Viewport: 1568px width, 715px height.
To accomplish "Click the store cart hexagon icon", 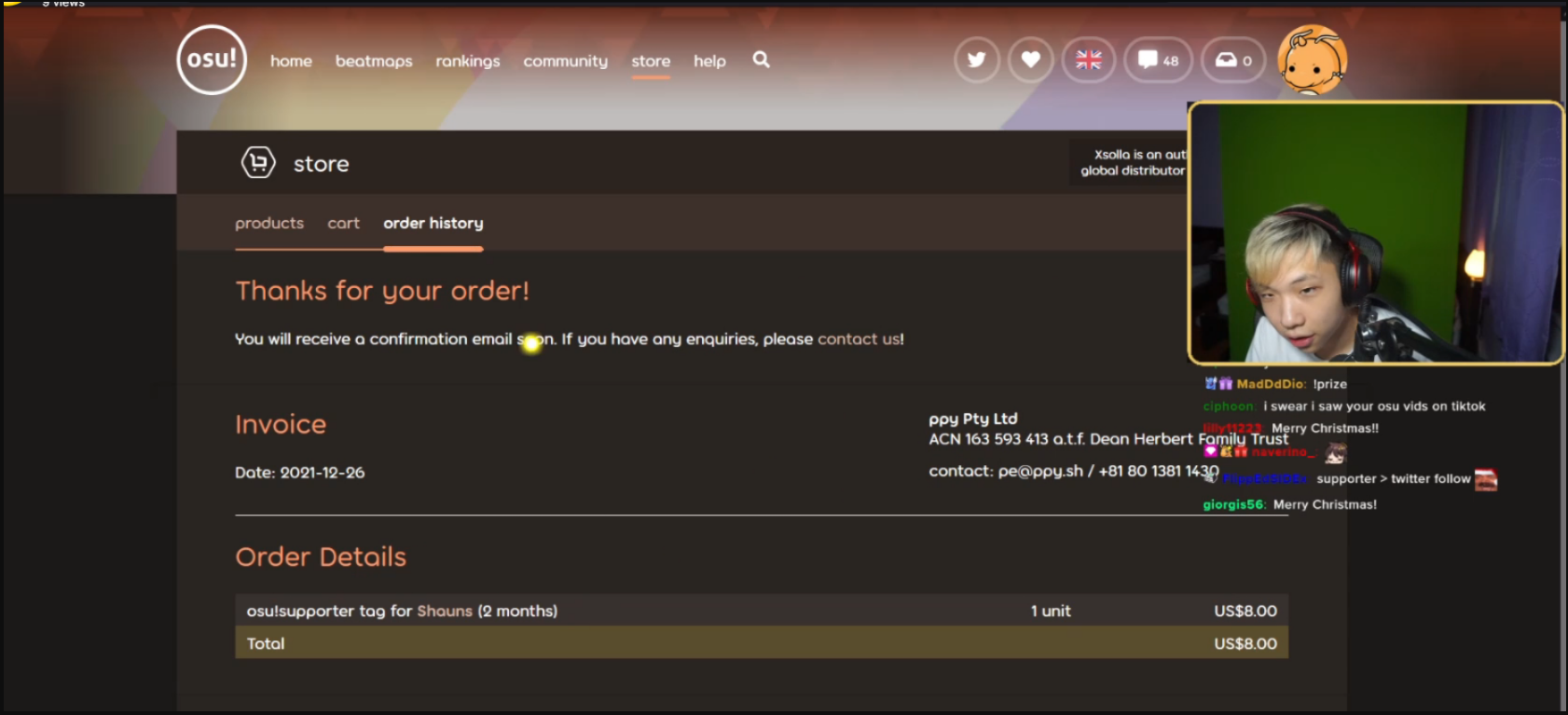I will (x=258, y=163).
